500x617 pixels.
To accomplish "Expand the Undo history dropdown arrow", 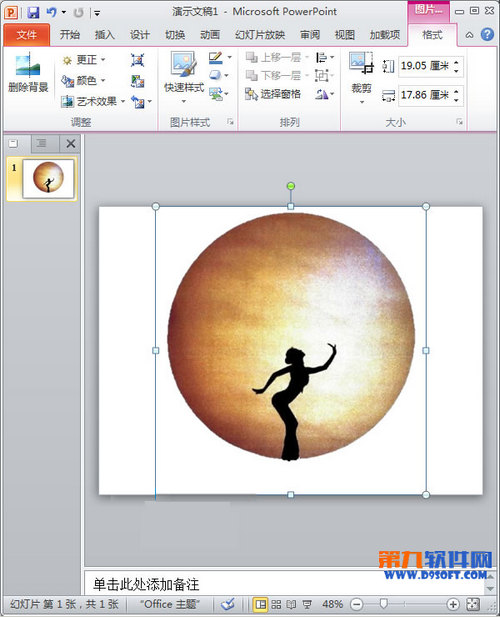I will coord(64,13).
